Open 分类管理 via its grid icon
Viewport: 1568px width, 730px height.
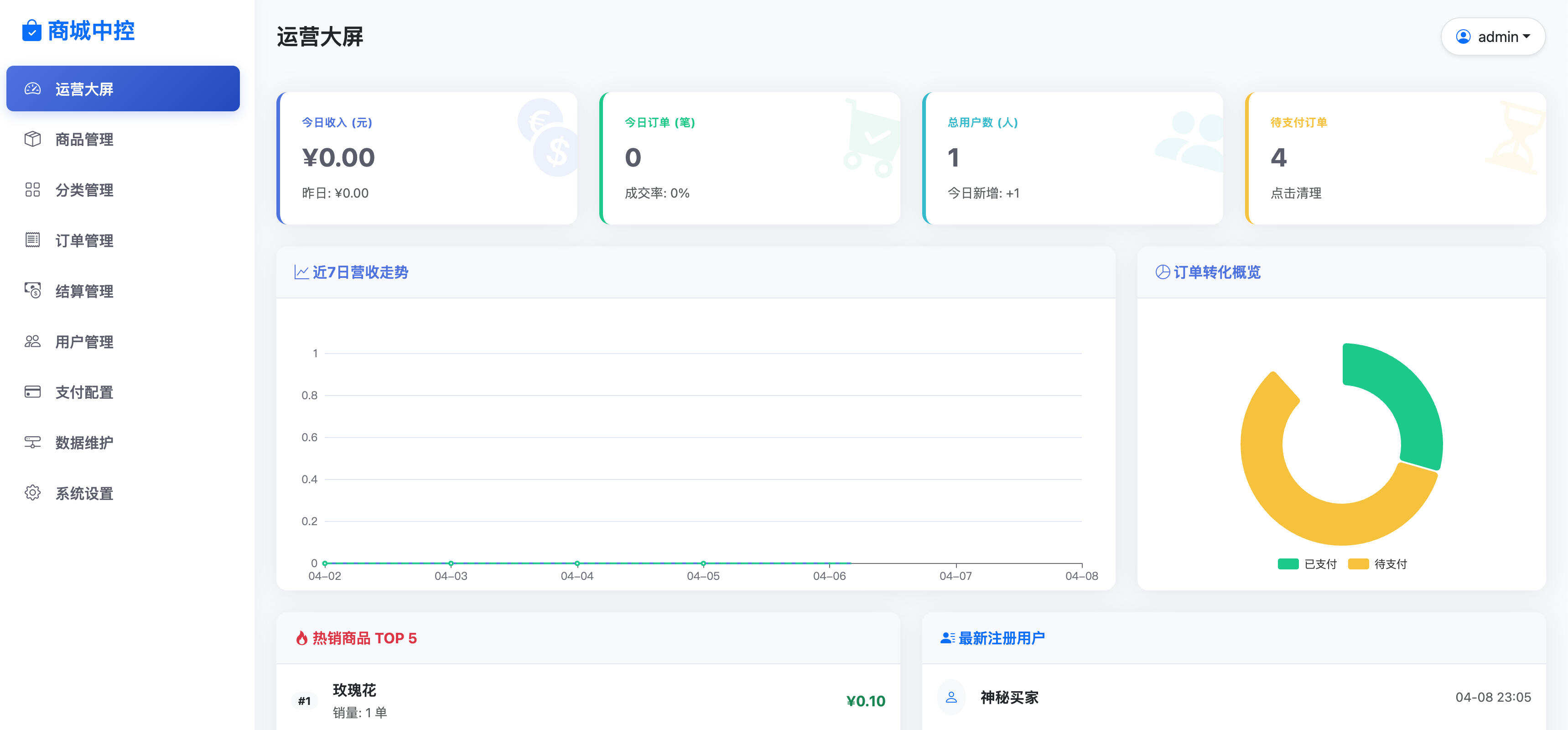click(x=31, y=190)
